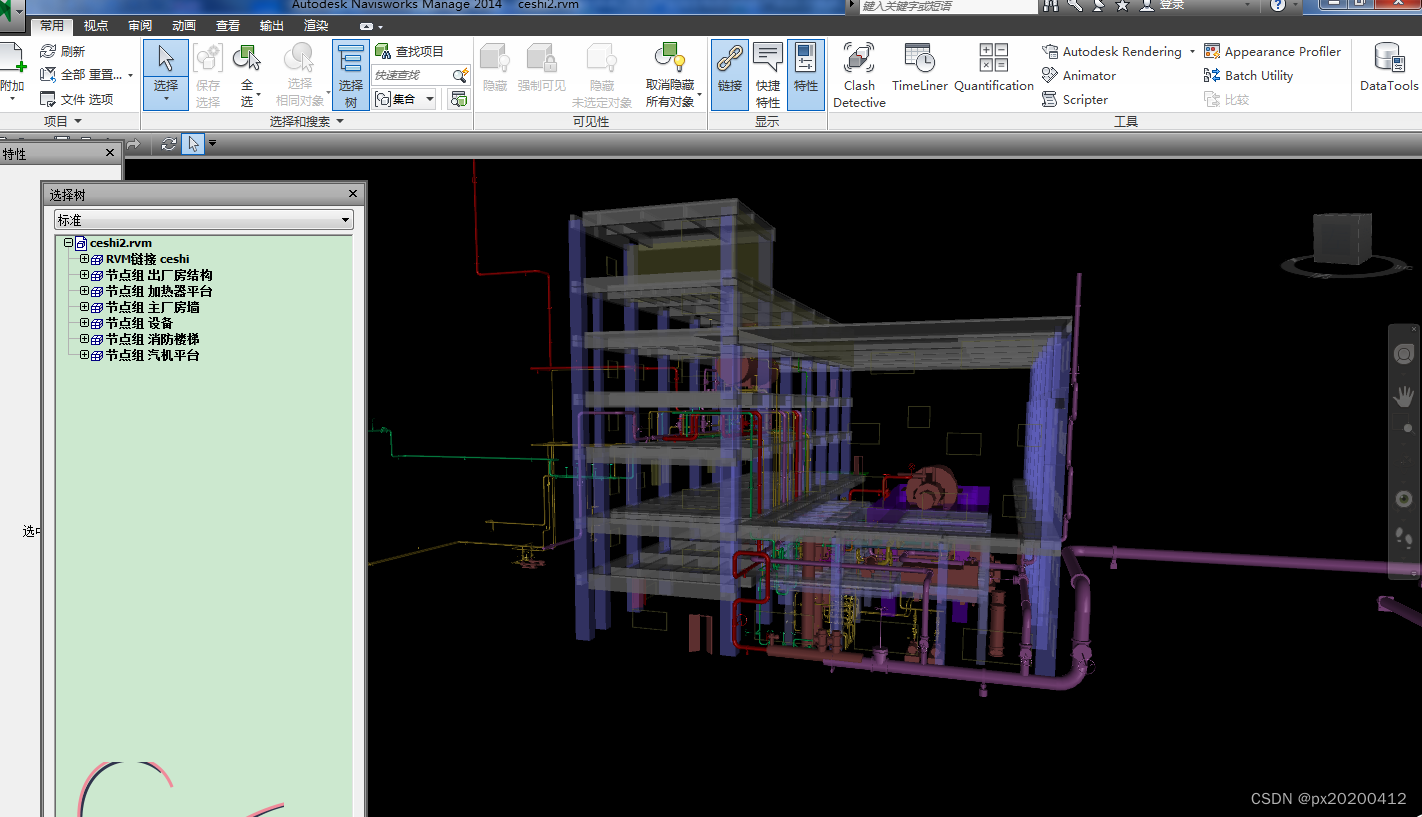Open the 标准 dropdown in selection tree
Image resolution: width=1422 pixels, height=817 pixels.
(x=345, y=219)
